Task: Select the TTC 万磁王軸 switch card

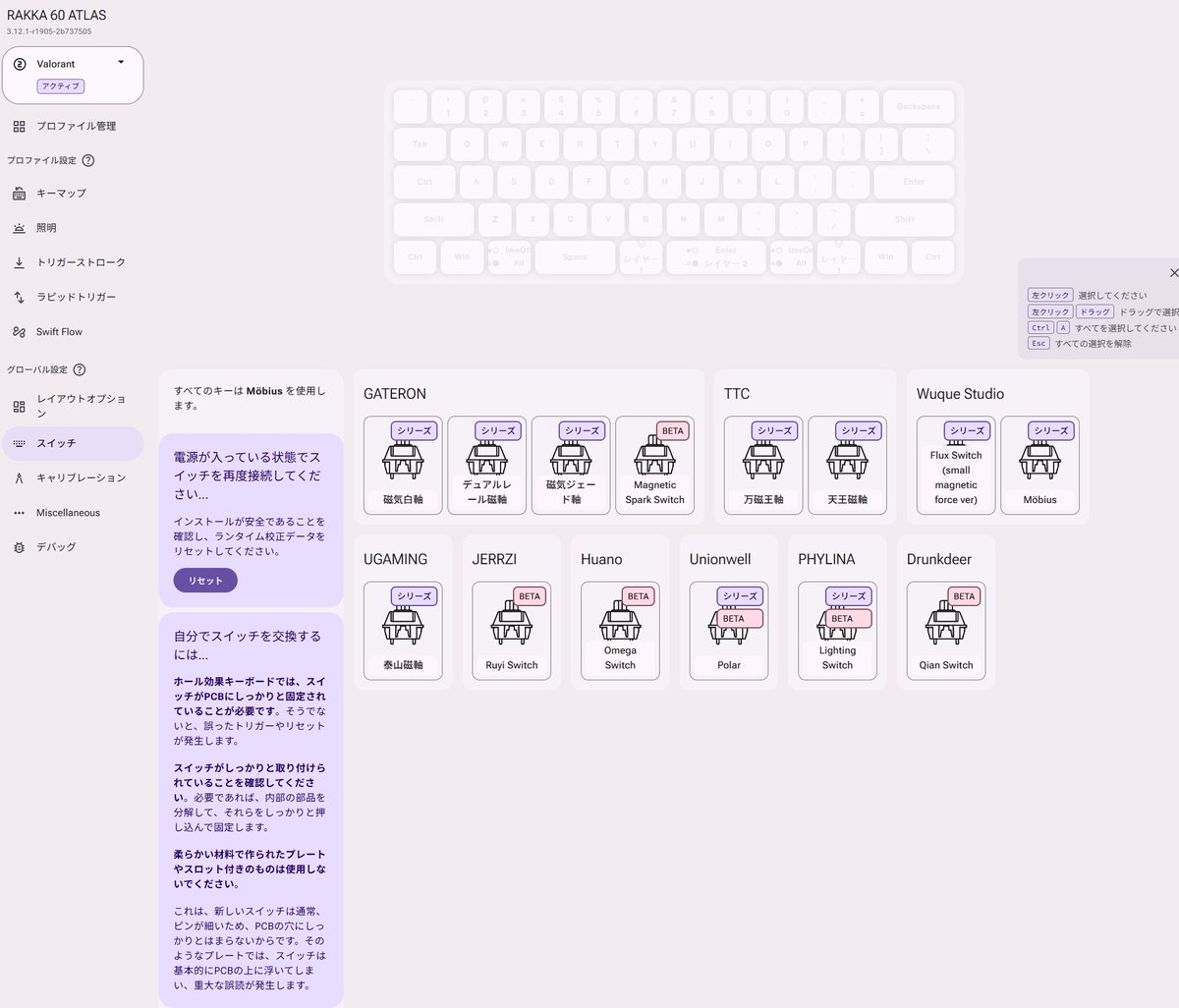Action: 763,466
